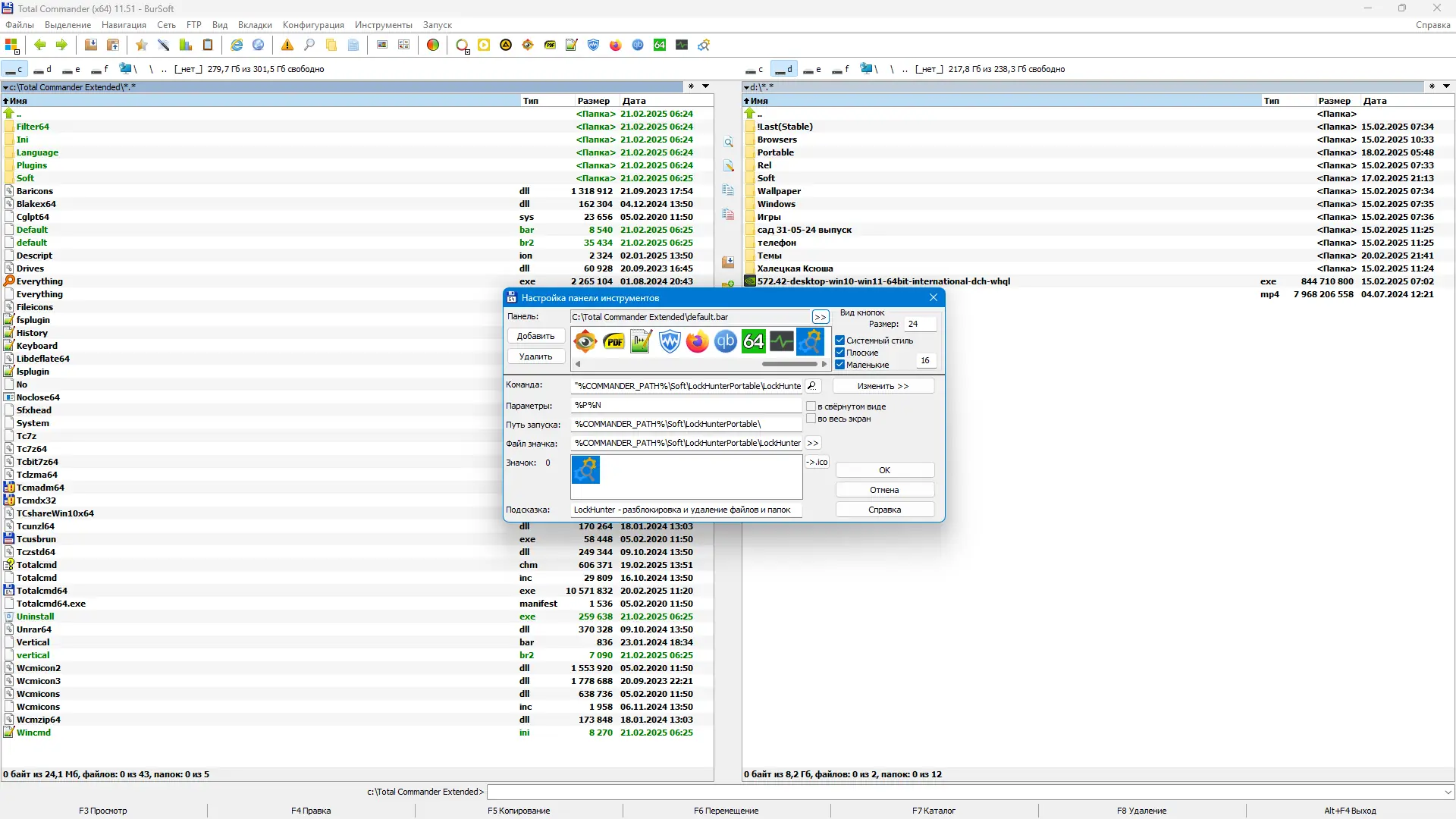The height and width of the screenshot is (819, 1456).
Task: Select the Firefox icon in the toolbar preview
Action: coord(696,342)
